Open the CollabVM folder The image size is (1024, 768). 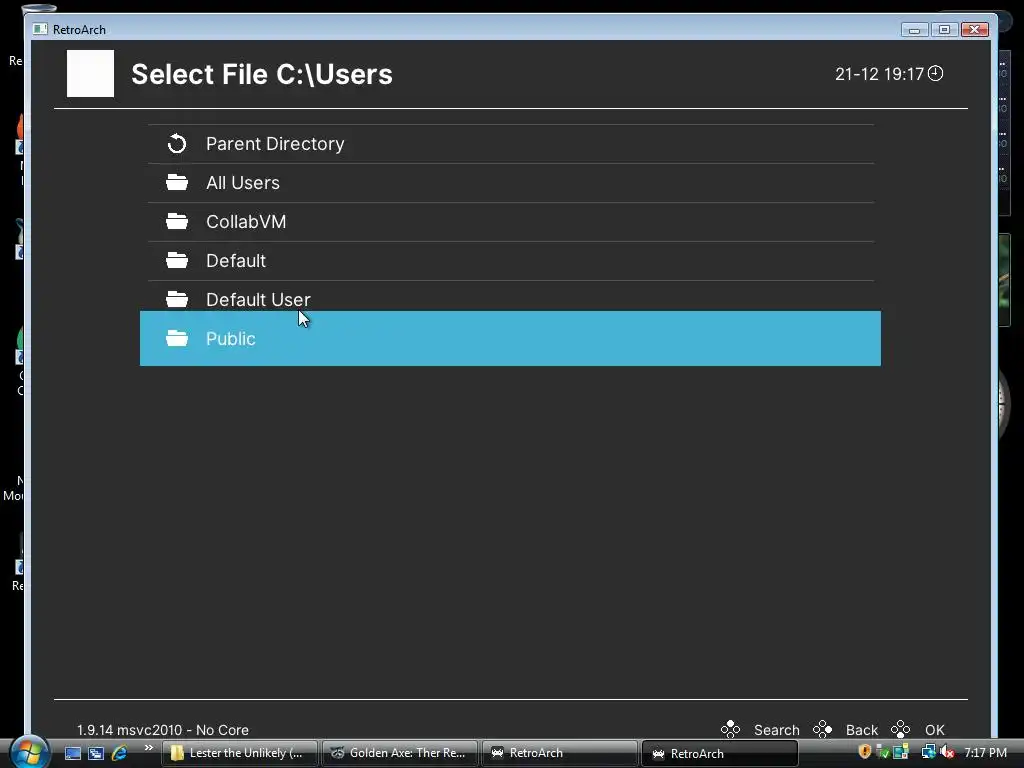click(511, 222)
